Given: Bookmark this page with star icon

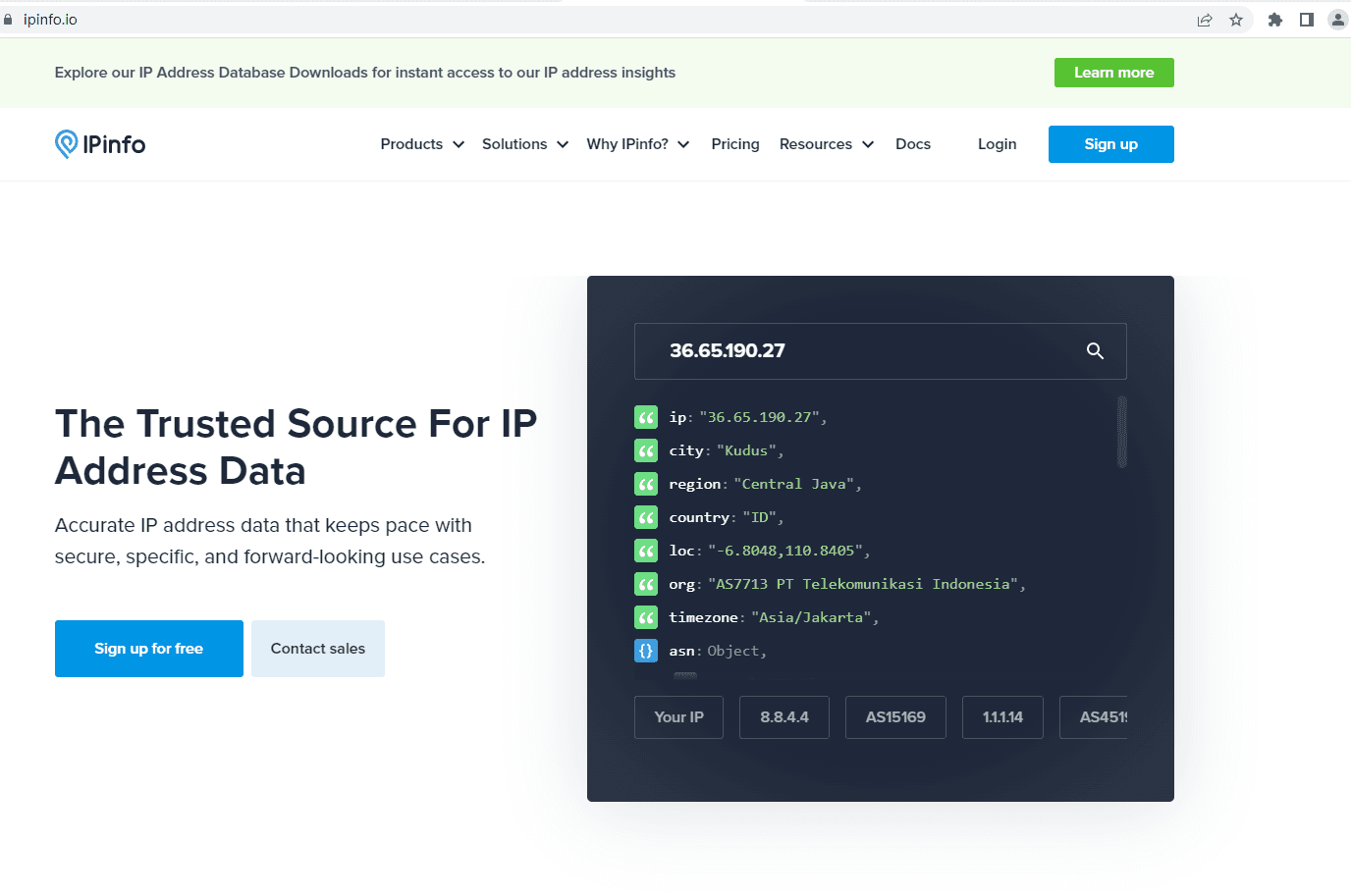Looking at the screenshot, I should (x=1236, y=20).
